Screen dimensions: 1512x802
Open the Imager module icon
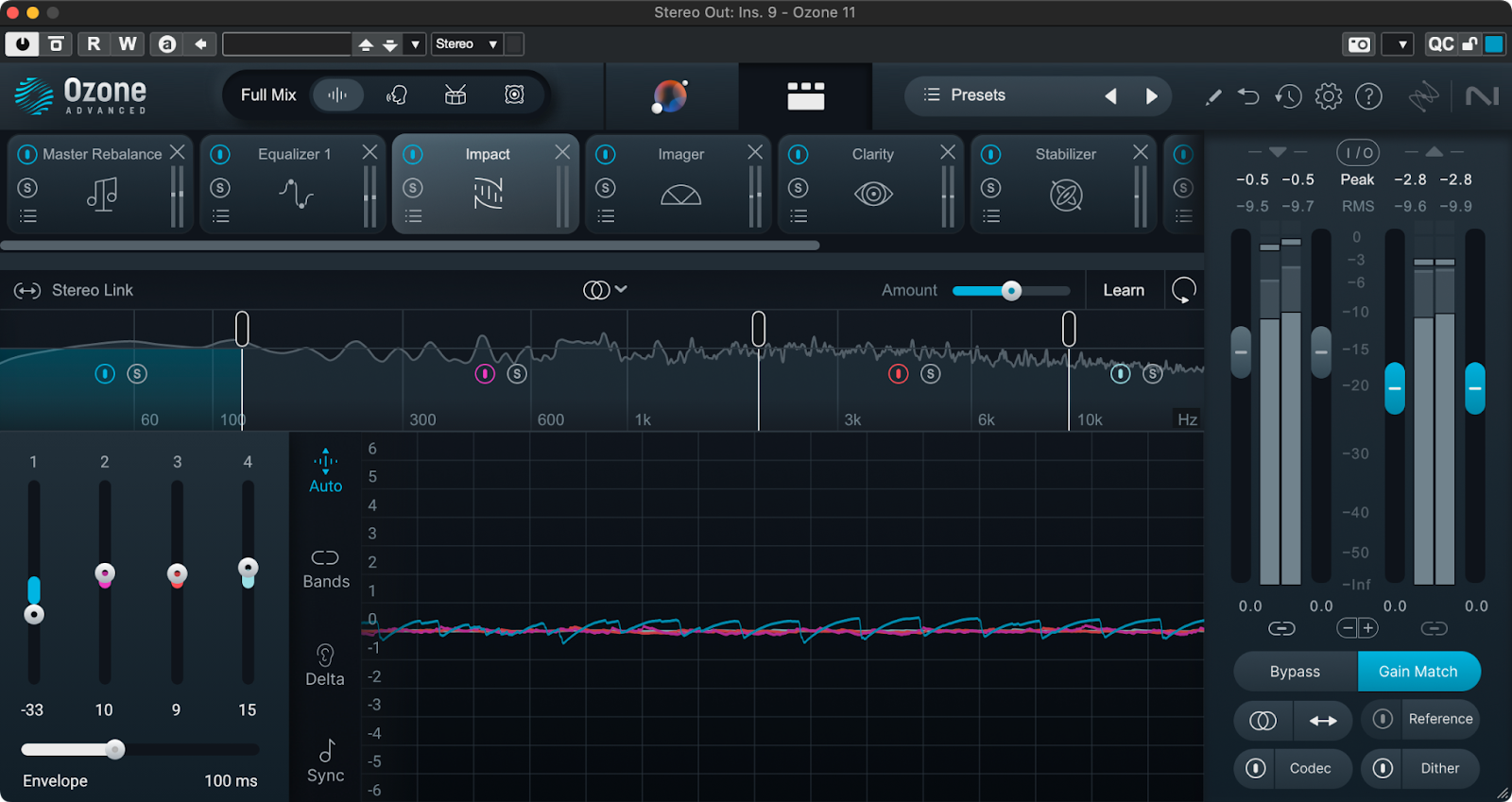(x=680, y=196)
